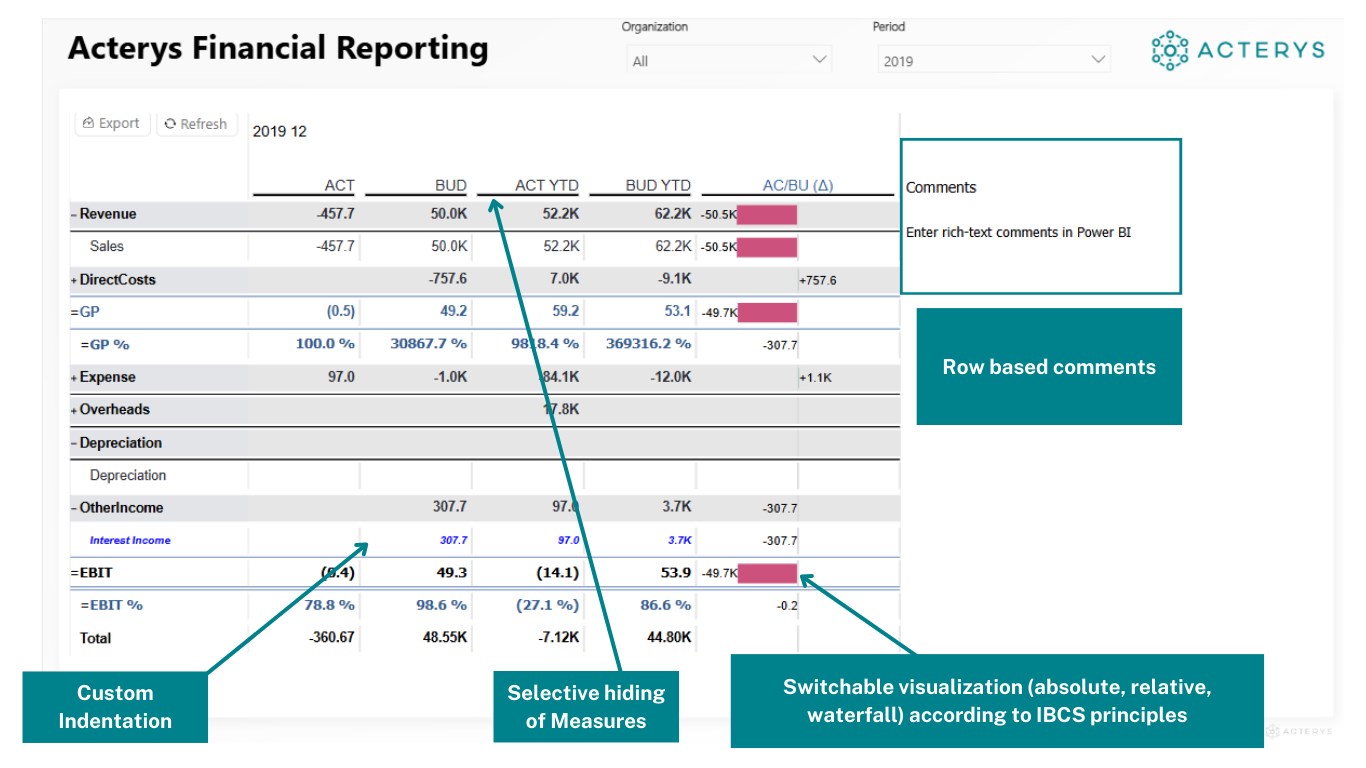Select the =GP row label
The height and width of the screenshot is (768, 1366).
point(85,312)
